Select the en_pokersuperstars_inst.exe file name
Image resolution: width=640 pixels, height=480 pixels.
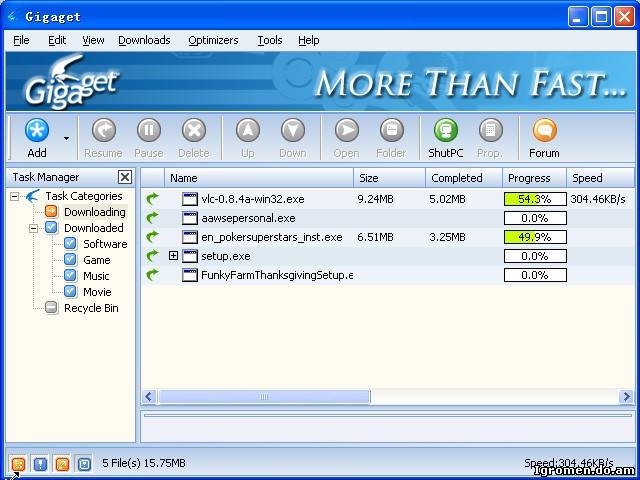tap(272, 237)
